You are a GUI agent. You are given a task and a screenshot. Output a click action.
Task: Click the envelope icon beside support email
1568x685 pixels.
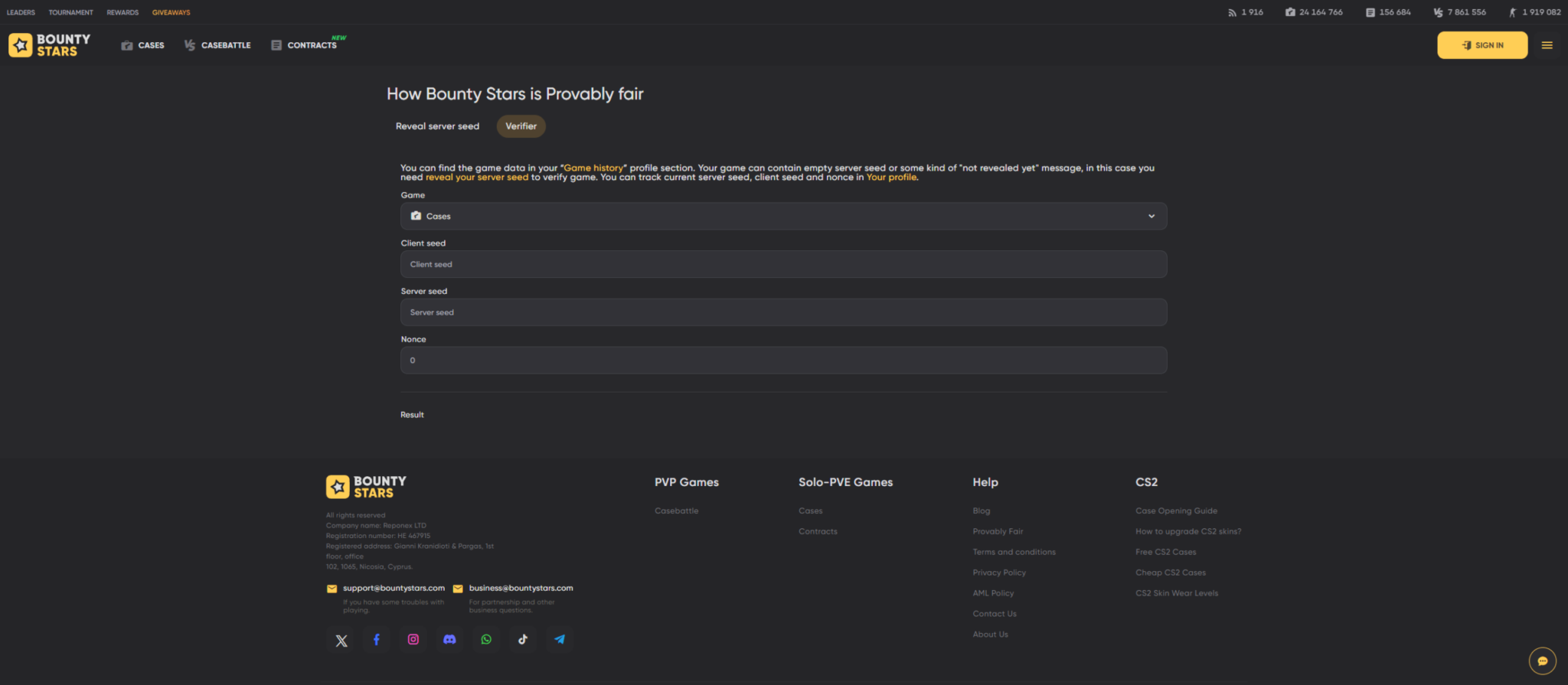point(332,589)
